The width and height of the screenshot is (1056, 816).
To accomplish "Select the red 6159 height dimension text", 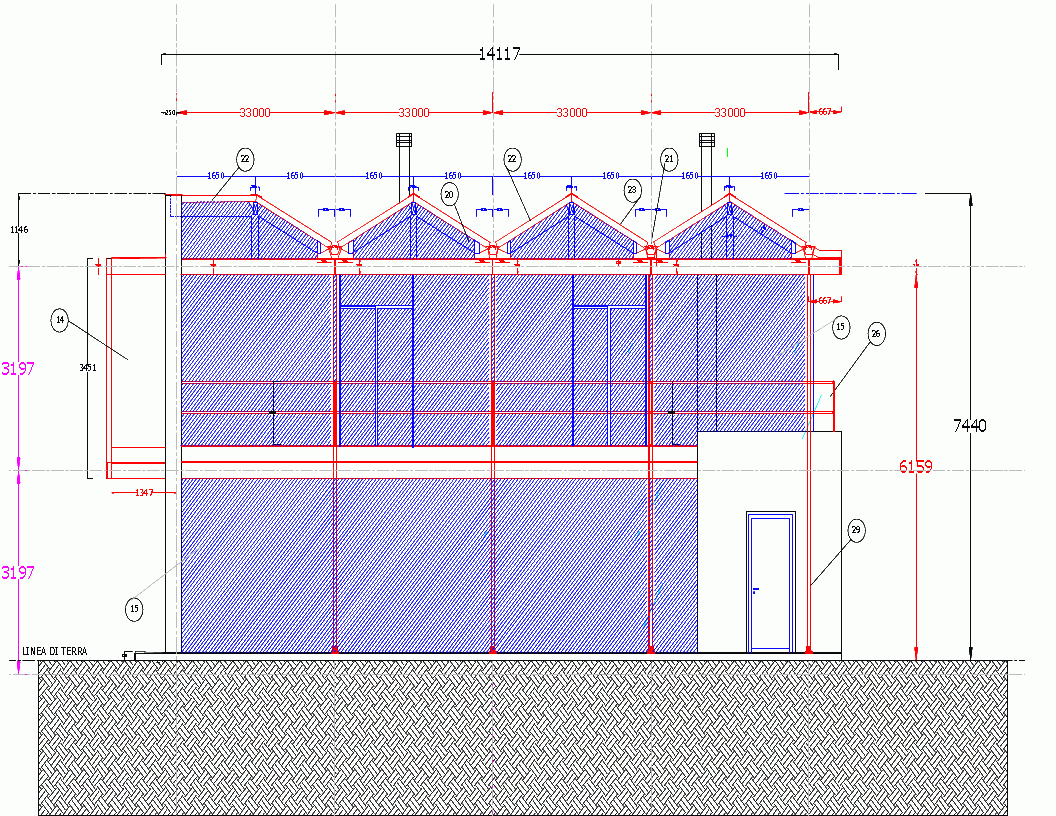I will (915, 467).
